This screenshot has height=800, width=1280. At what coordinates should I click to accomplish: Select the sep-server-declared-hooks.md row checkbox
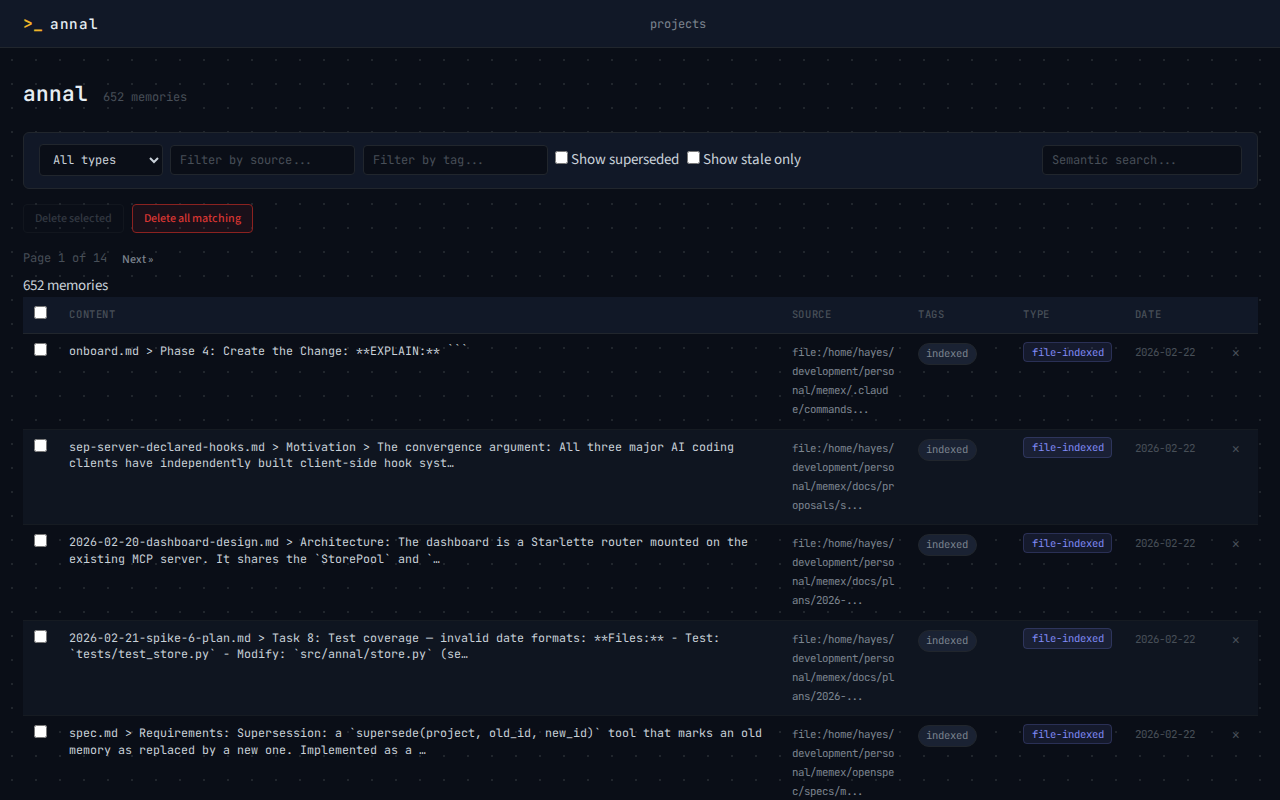[40, 445]
